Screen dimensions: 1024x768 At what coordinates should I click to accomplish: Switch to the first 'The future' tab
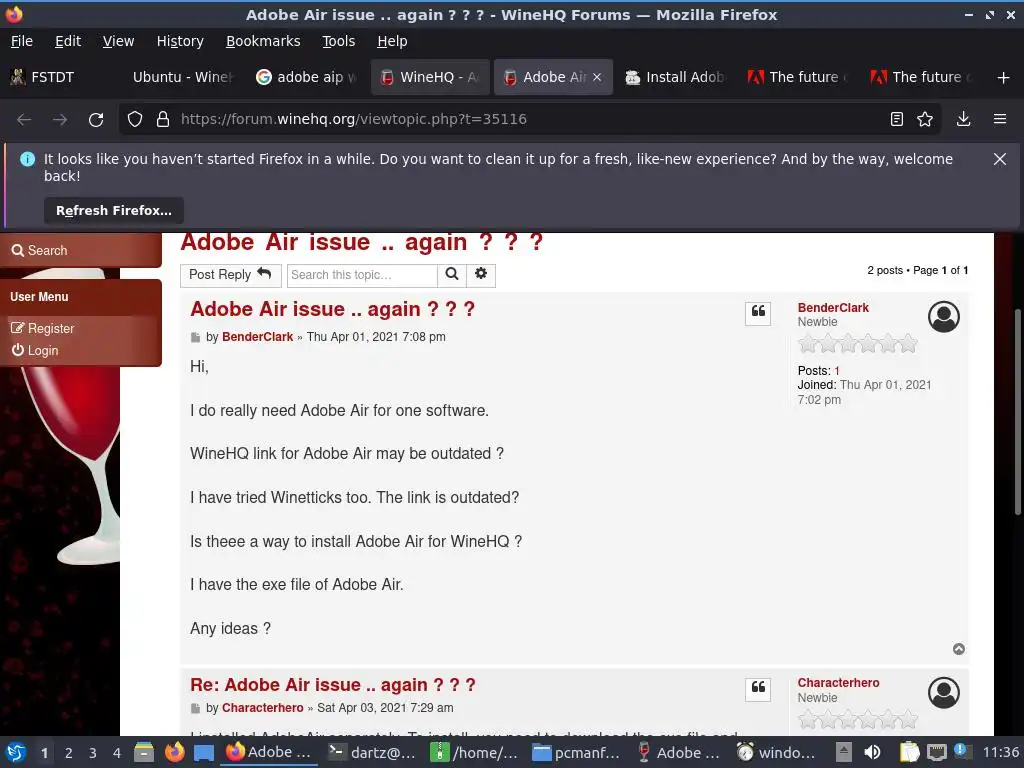click(799, 77)
